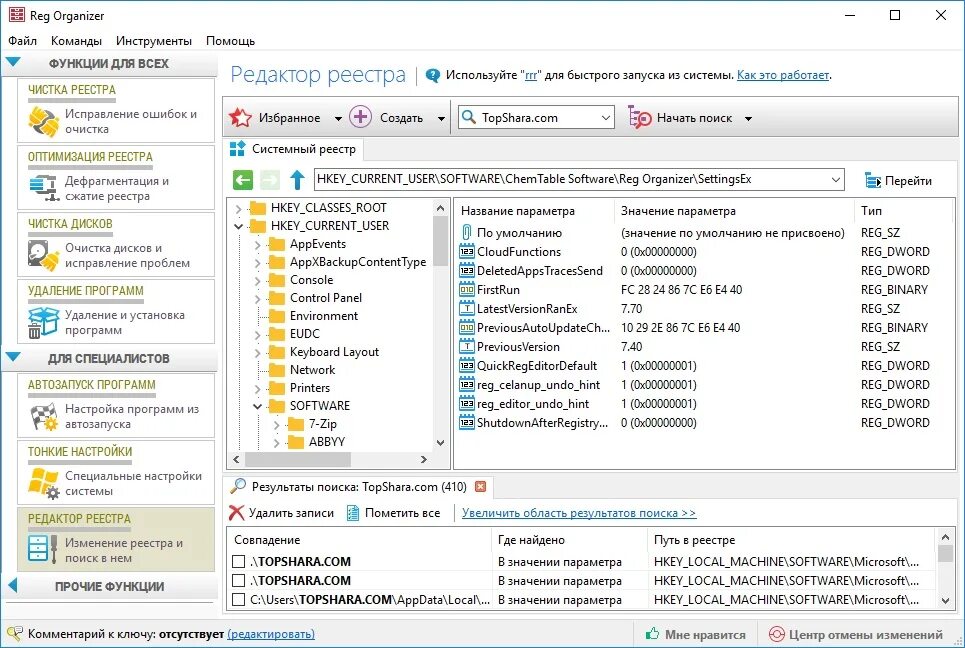965x648 pixels.
Task: Click the expand search results area link
Action: (579, 513)
